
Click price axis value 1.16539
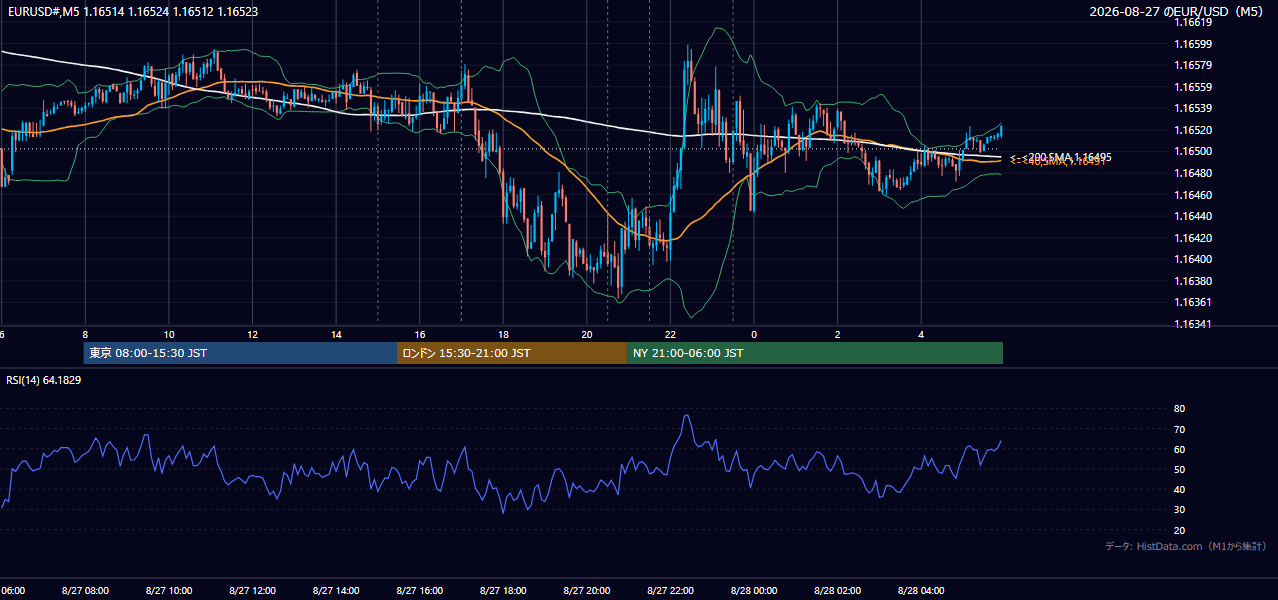click(x=1192, y=108)
